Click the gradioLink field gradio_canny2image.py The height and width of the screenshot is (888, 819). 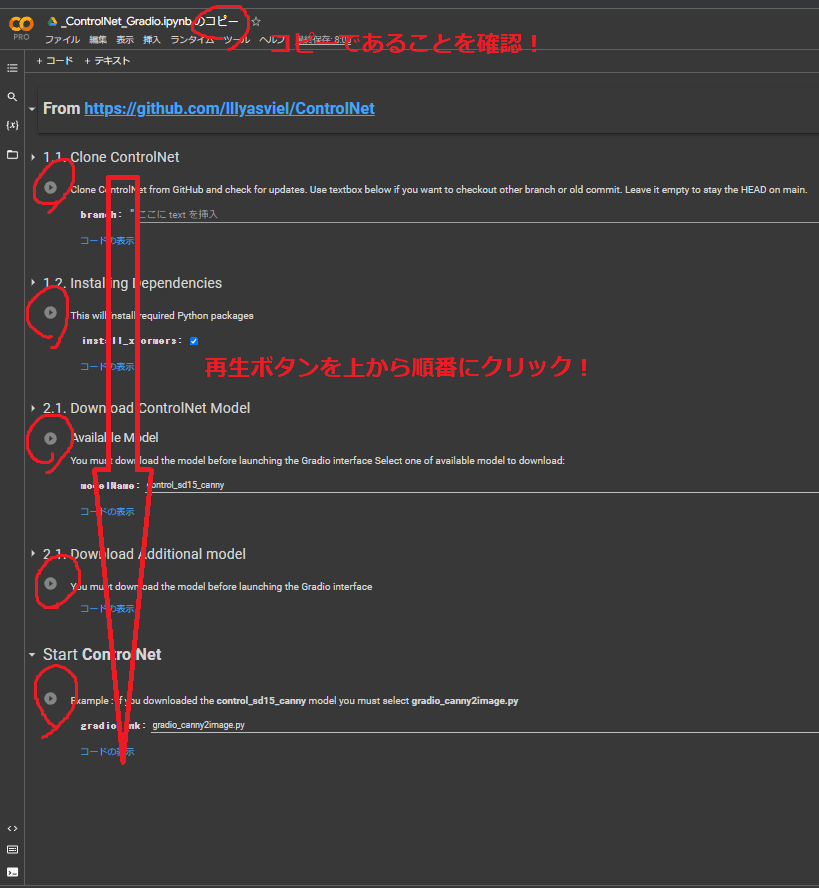[484, 725]
